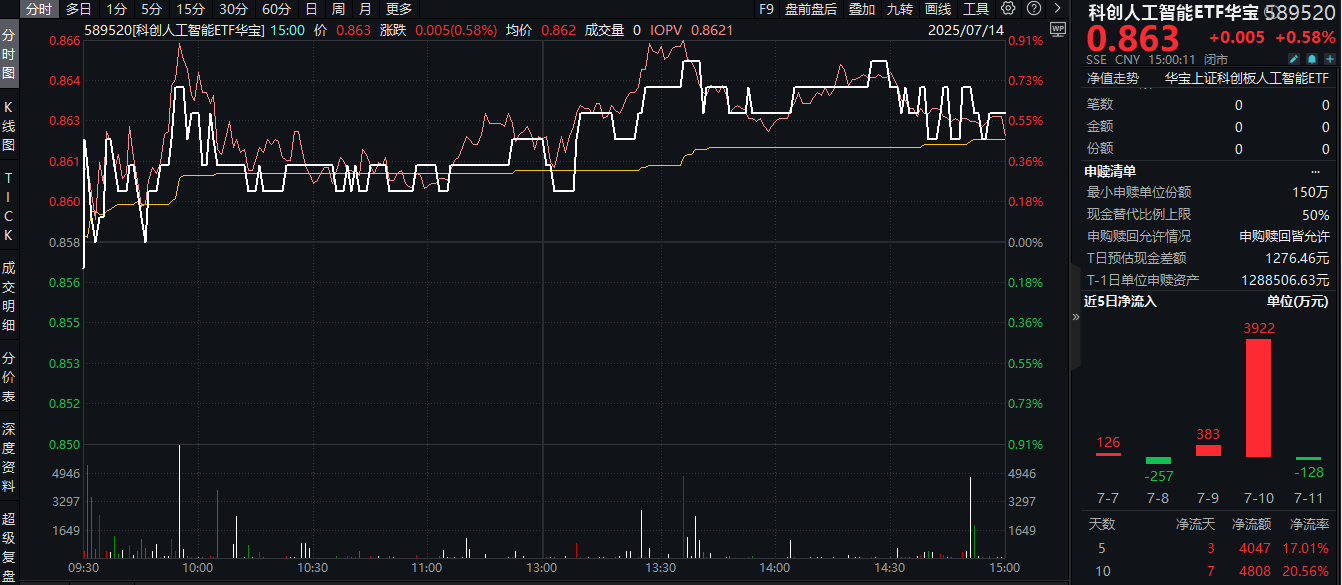Toggle 画线 drawing mode
1342x585 pixels.
(938, 8)
